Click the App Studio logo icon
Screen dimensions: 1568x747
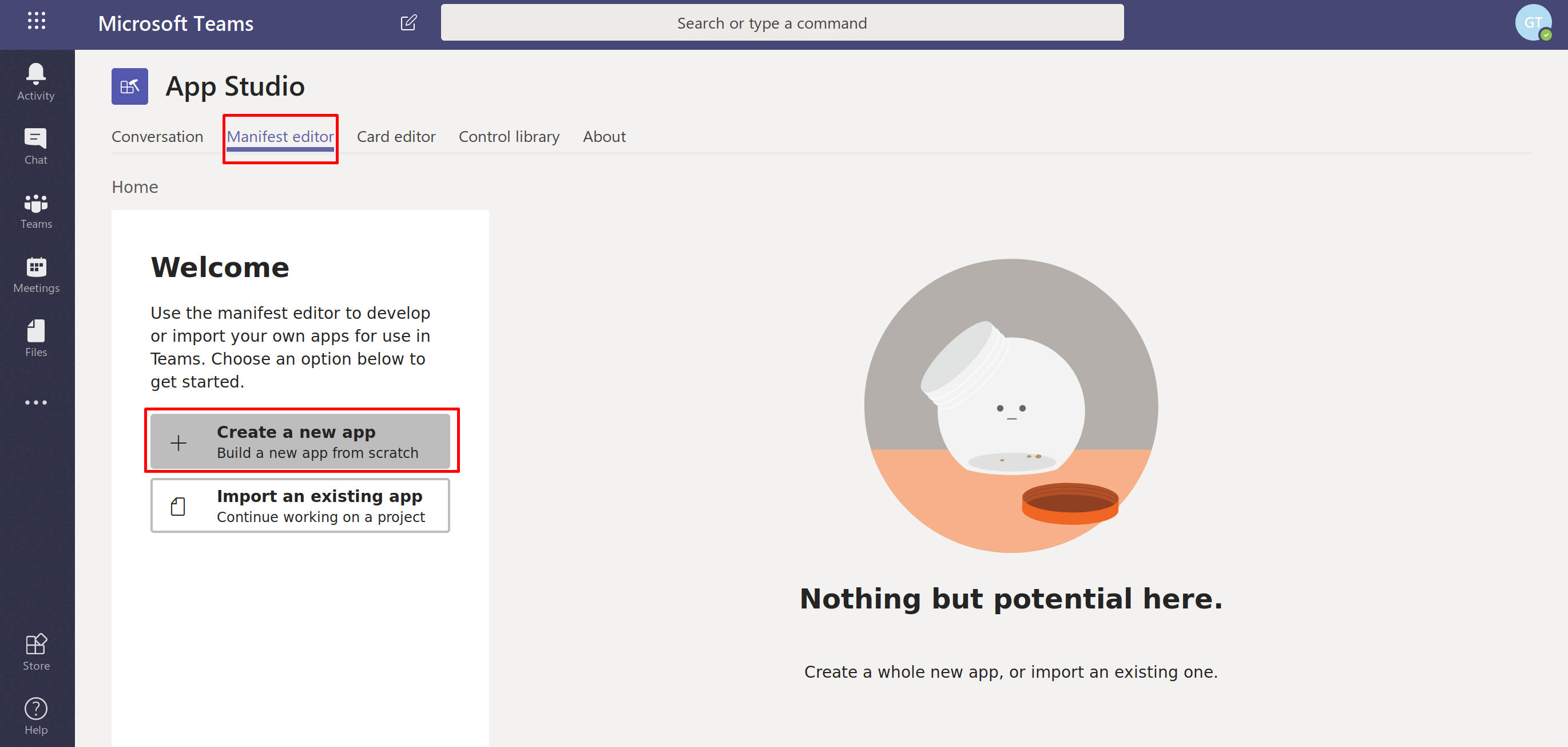tap(130, 86)
